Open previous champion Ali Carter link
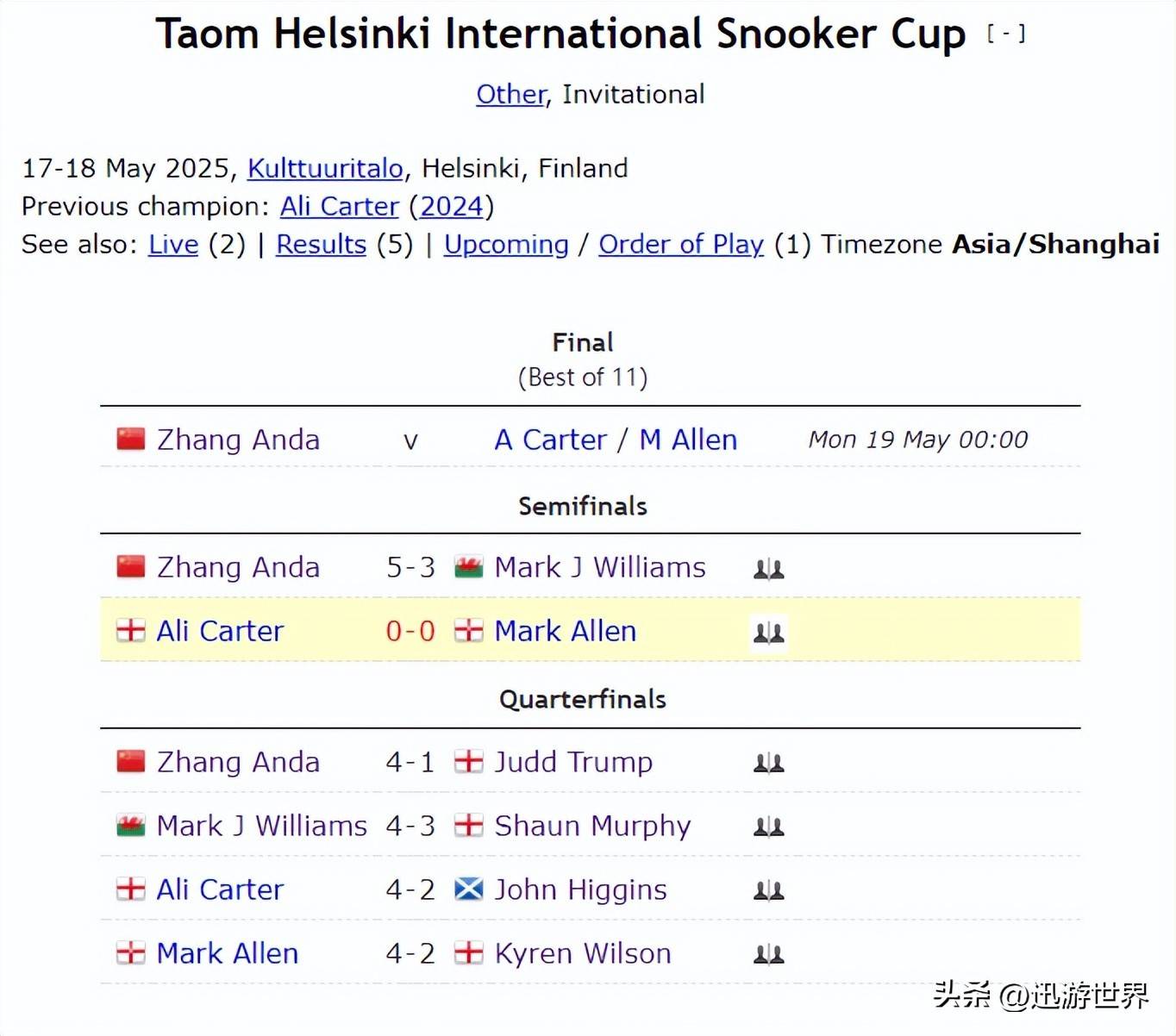The height and width of the screenshot is (1036, 1176). tap(340, 207)
